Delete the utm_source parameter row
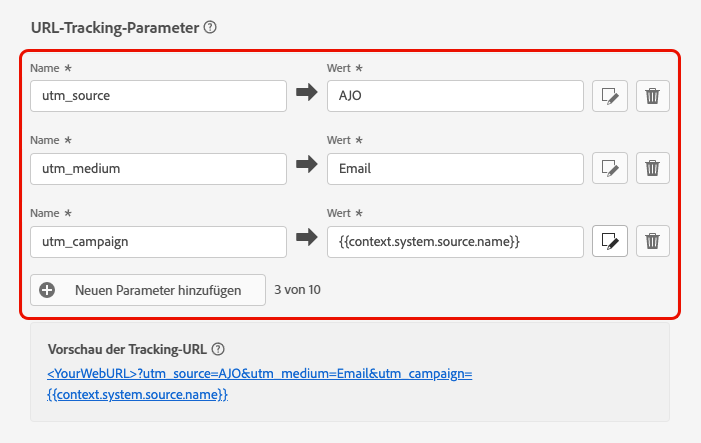Image resolution: width=701 pixels, height=443 pixels. 653,96
